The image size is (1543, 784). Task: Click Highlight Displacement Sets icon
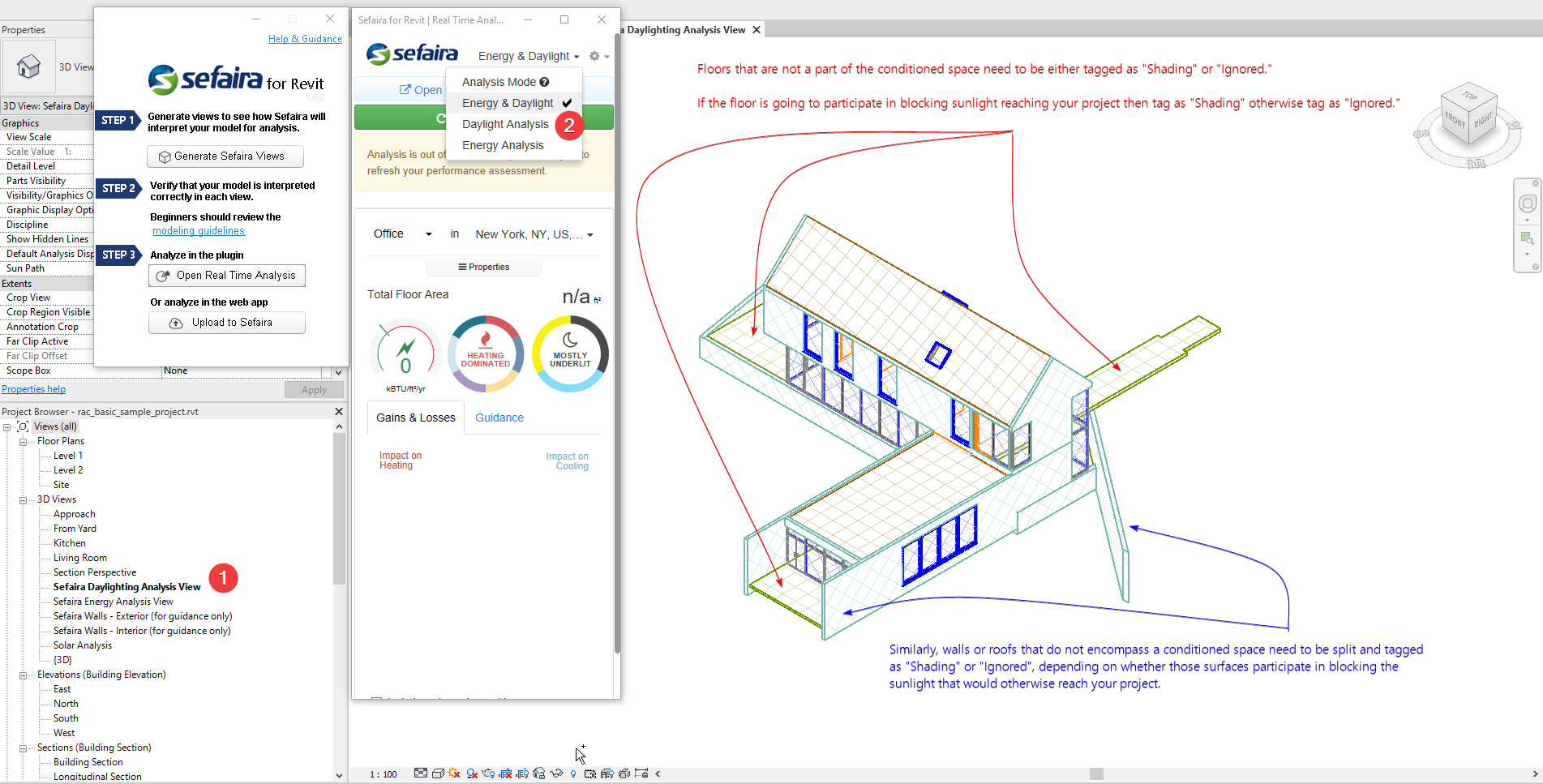click(624, 773)
